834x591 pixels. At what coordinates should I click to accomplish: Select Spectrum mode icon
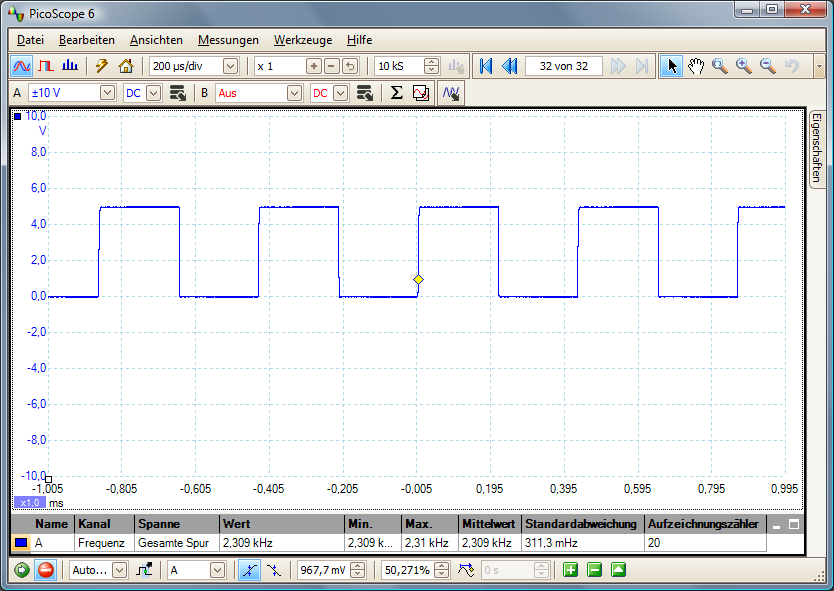(69, 66)
